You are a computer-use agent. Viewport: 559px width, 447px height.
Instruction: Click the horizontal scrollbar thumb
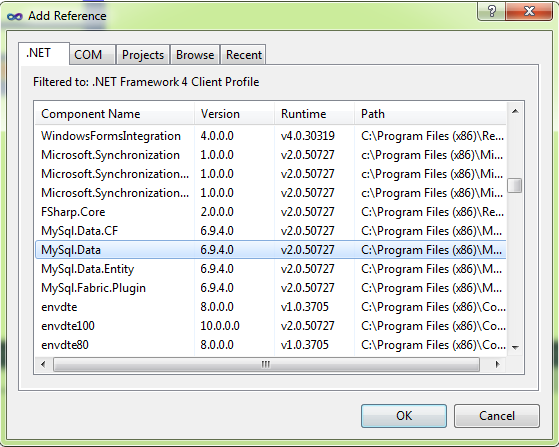pos(266,364)
